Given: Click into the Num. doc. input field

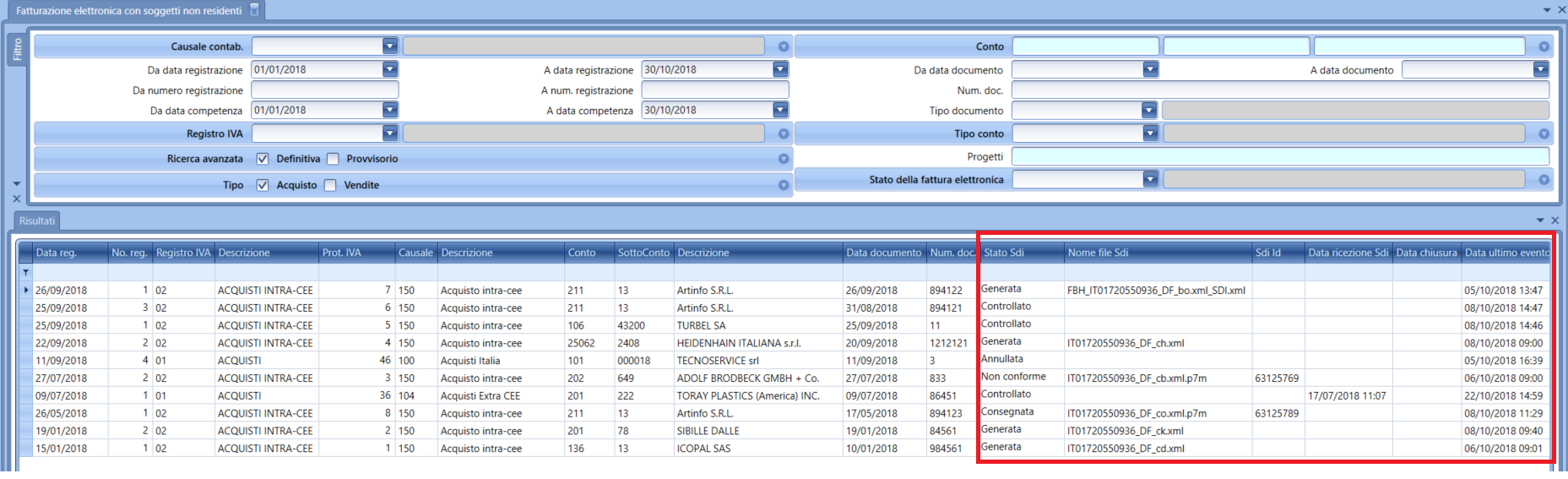Looking at the screenshot, I should pos(1279,90).
